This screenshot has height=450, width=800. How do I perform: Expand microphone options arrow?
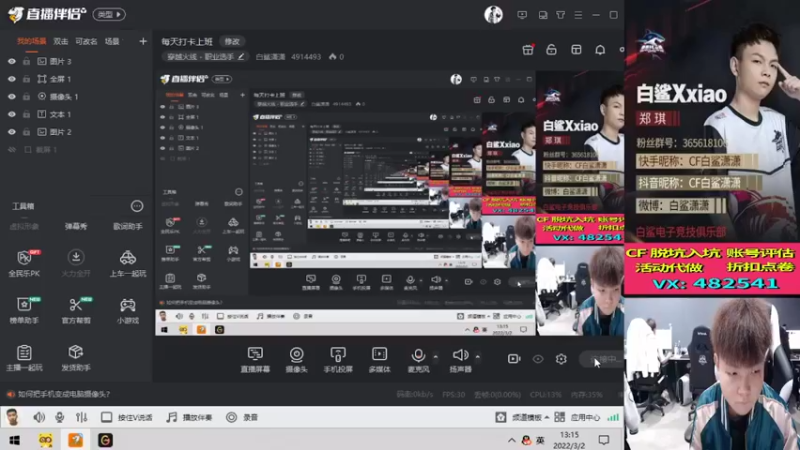435,356
